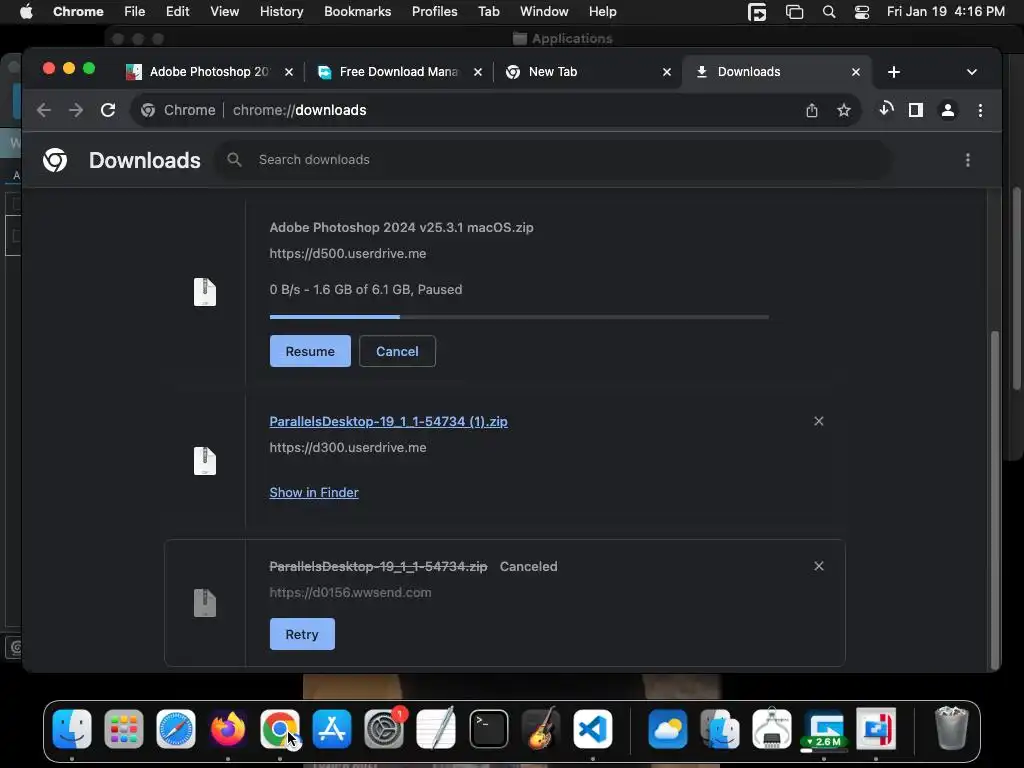Open Terminal from the Dock
1024x768 pixels.
pyautogui.click(x=488, y=729)
